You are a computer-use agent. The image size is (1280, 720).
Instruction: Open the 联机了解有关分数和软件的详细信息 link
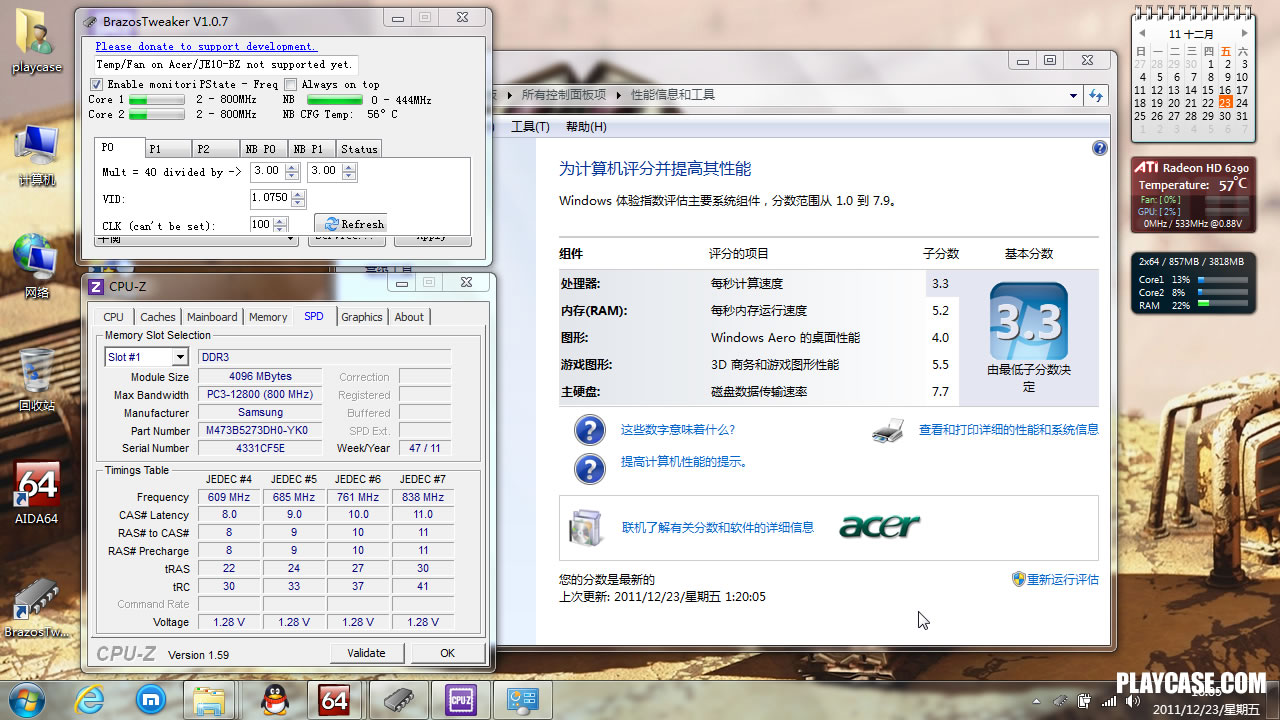pos(718,527)
